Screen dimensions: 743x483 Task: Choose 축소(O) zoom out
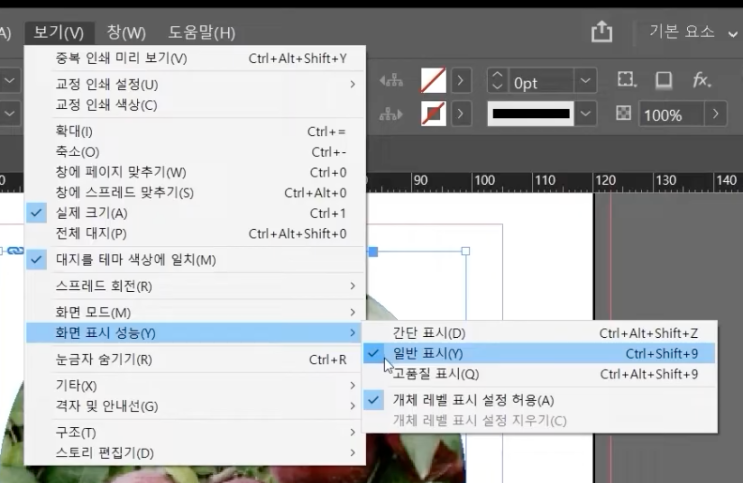point(195,152)
